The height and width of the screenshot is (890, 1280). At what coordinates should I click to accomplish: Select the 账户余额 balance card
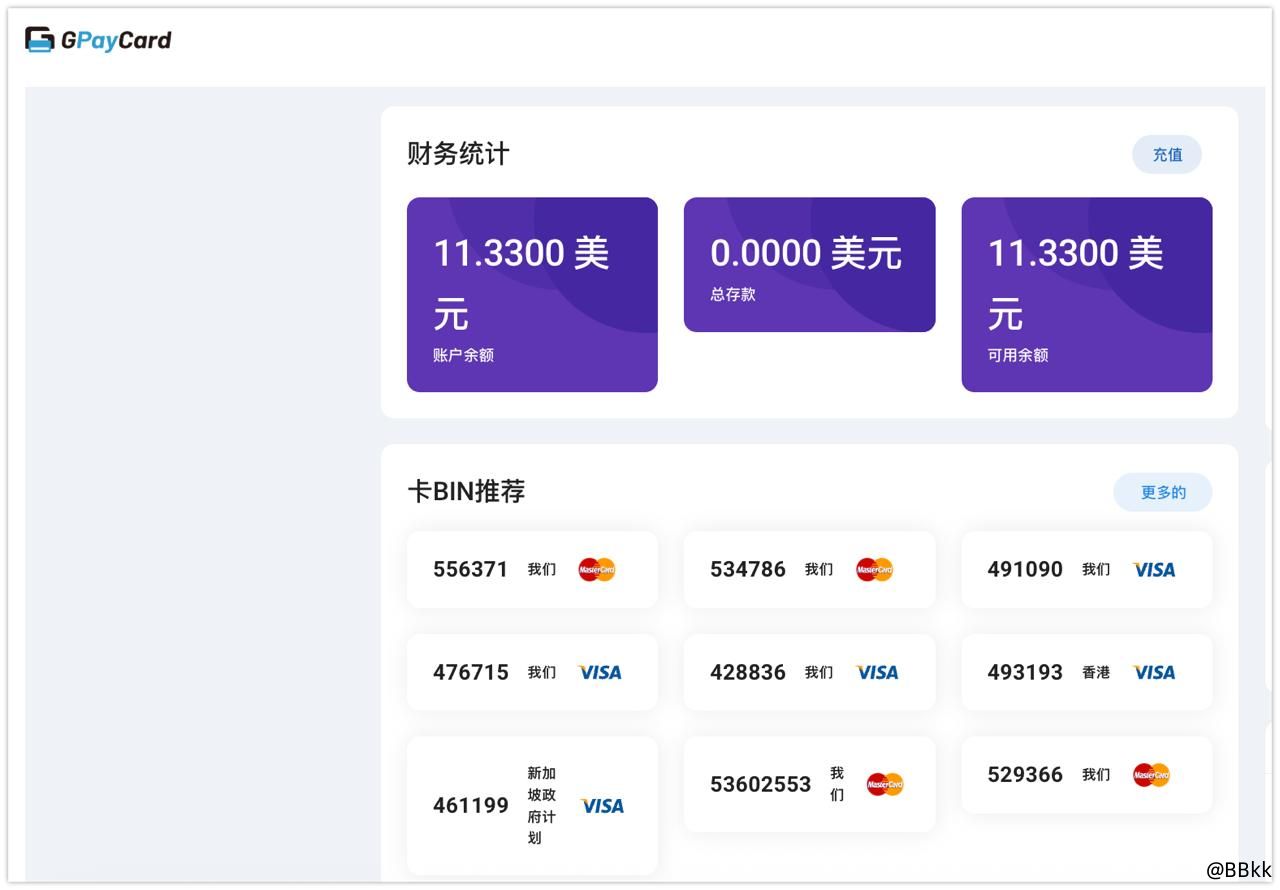coord(532,294)
